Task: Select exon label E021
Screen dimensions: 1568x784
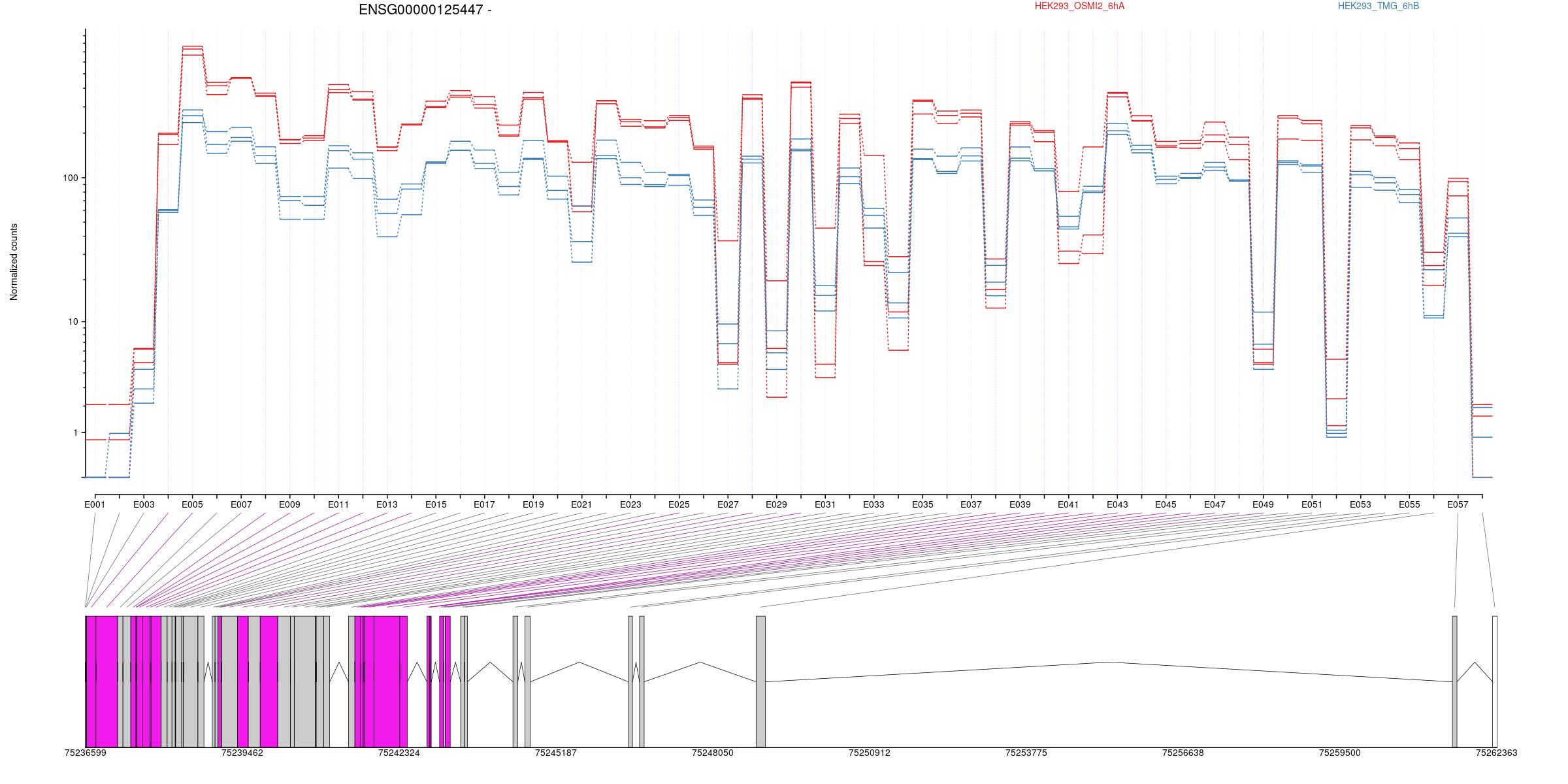Action: [581, 504]
